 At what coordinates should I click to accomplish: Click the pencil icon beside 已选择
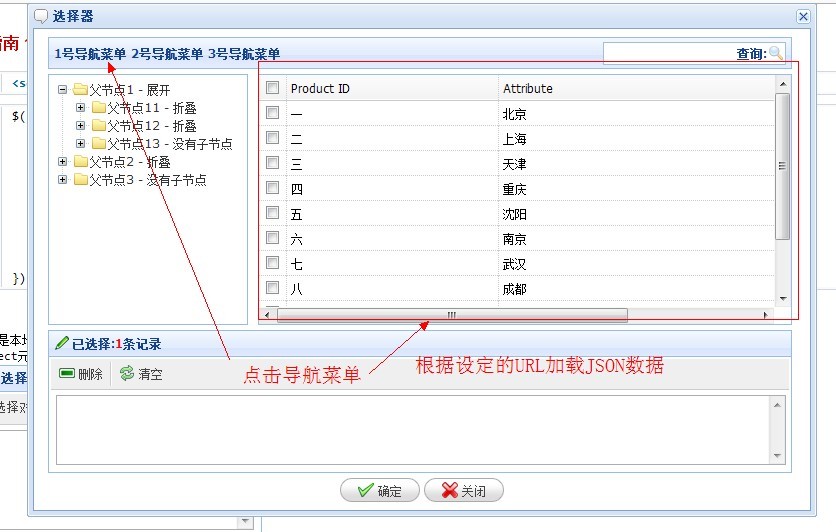[x=62, y=344]
